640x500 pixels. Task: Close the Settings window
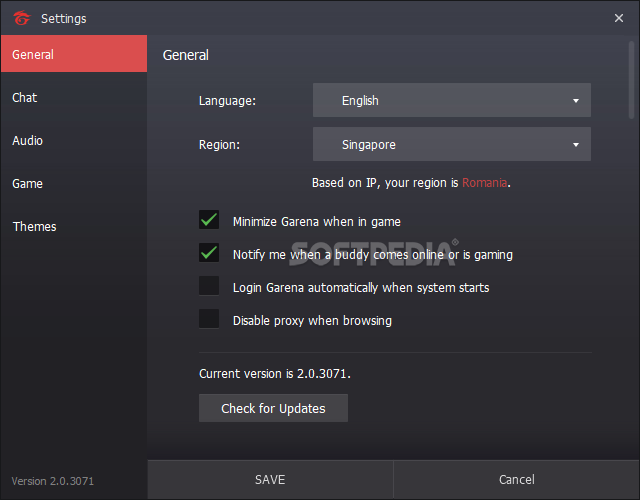pos(619,18)
